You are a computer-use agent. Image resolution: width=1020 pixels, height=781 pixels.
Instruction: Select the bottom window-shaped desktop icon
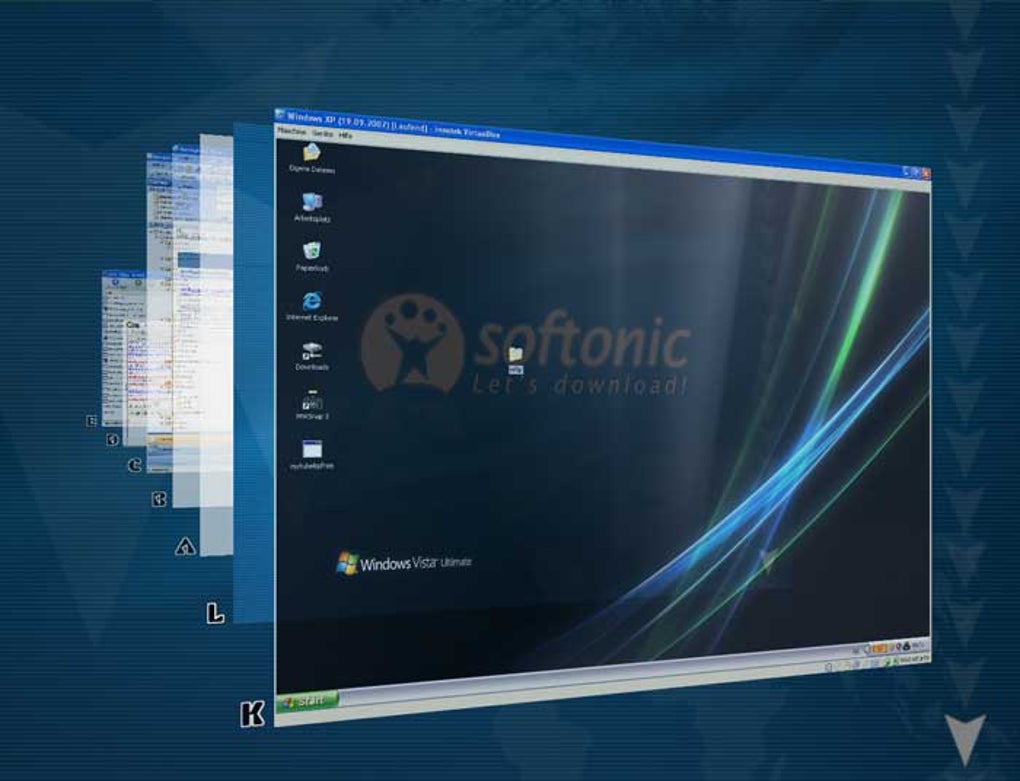pyautogui.click(x=312, y=455)
